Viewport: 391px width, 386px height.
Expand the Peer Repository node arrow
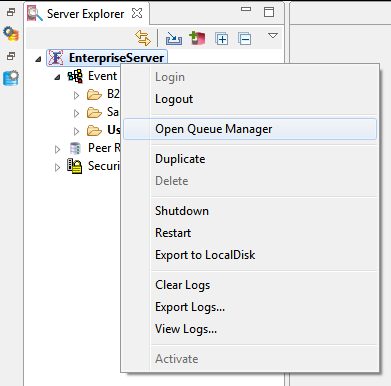tap(57, 149)
